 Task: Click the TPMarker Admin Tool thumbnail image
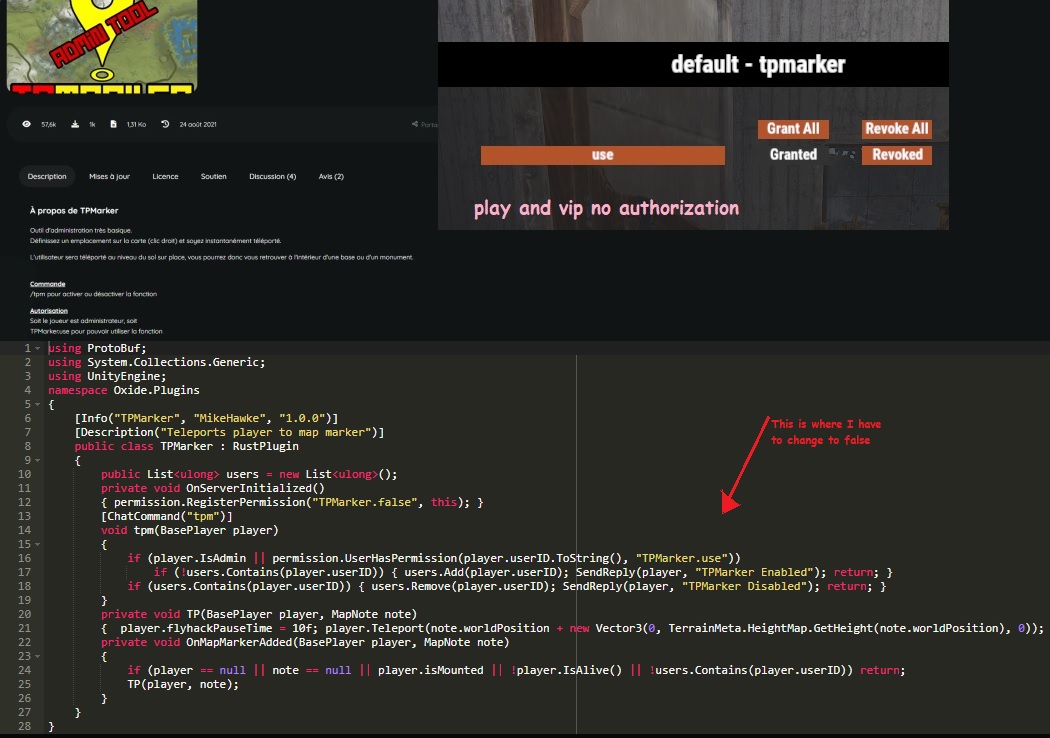coord(102,46)
